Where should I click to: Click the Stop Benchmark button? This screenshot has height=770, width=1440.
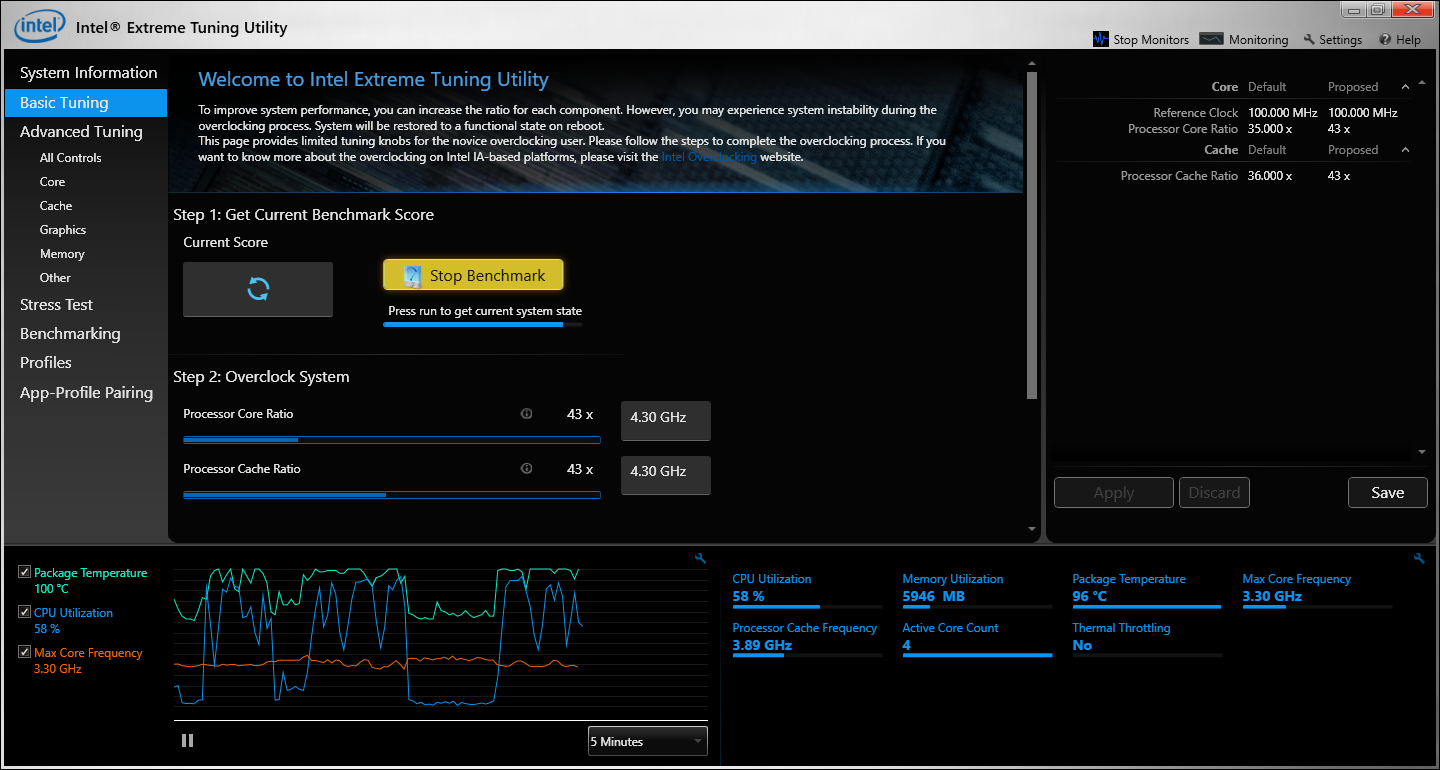(473, 275)
